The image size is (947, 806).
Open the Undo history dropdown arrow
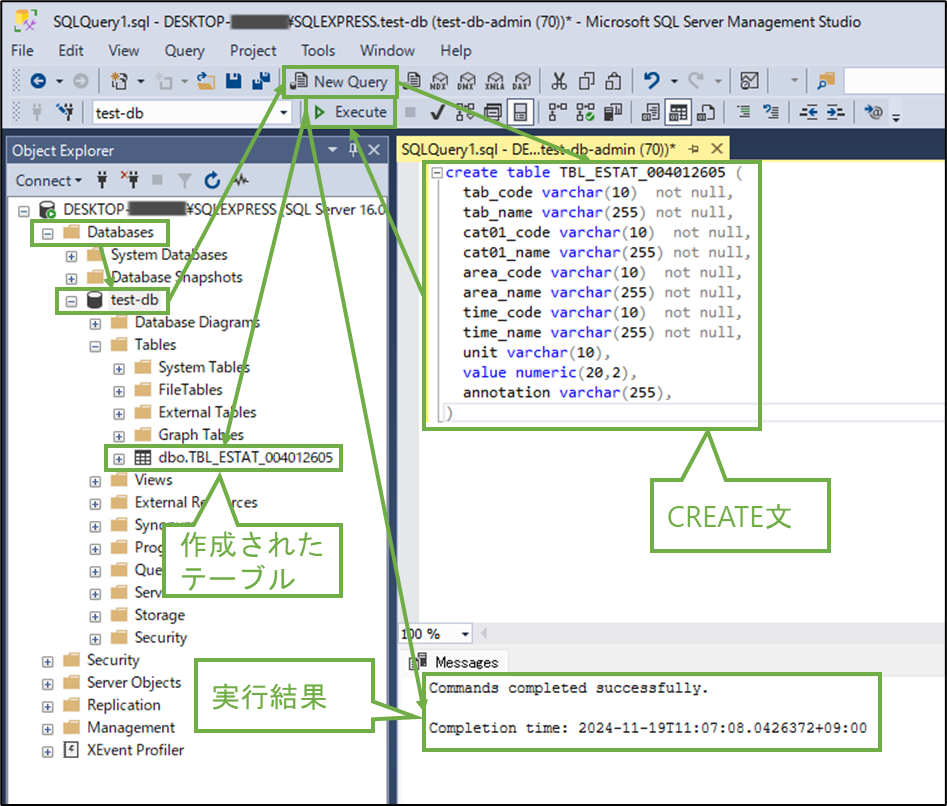pos(674,81)
